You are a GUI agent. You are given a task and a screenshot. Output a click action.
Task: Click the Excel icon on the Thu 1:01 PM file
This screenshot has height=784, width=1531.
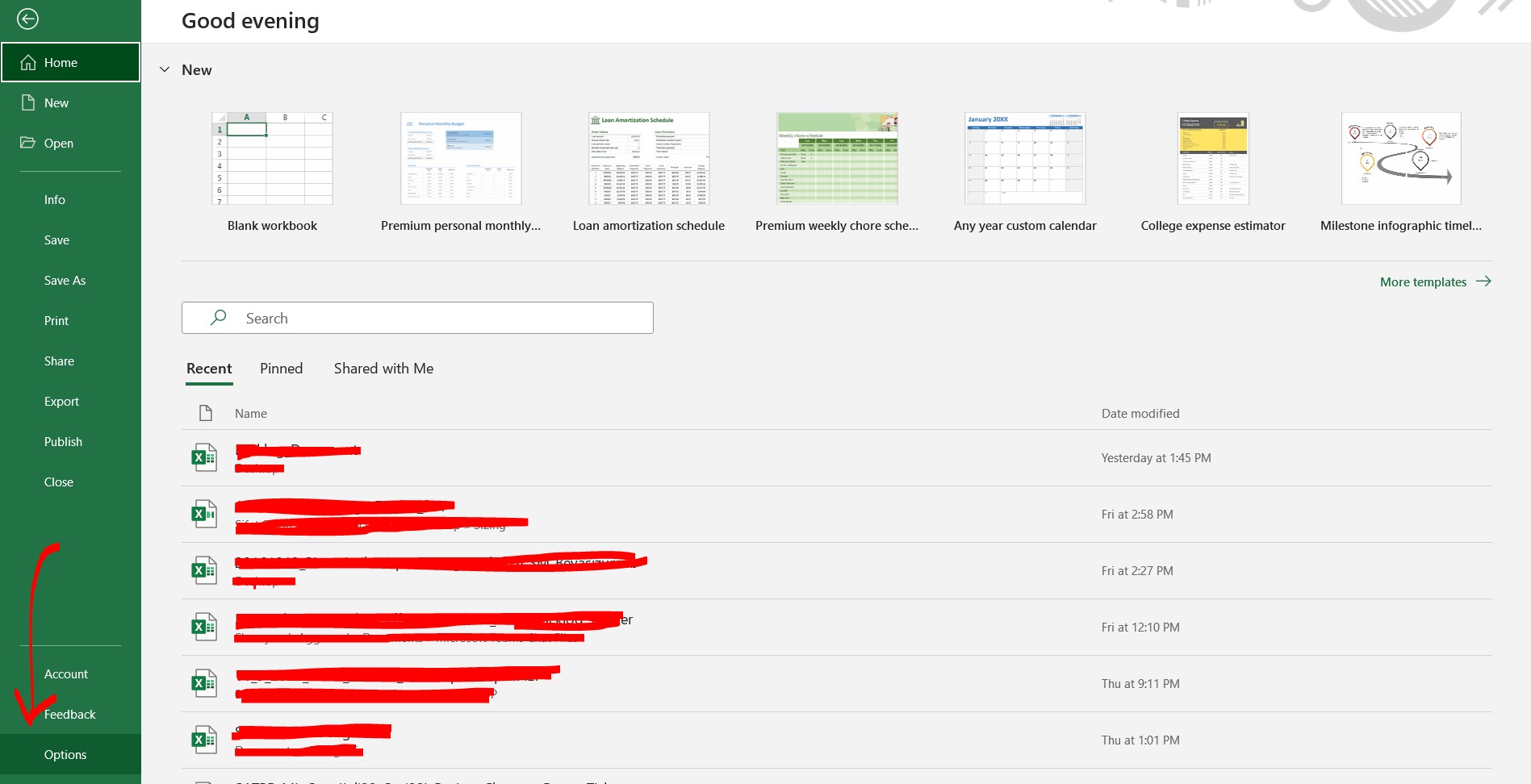coord(204,739)
